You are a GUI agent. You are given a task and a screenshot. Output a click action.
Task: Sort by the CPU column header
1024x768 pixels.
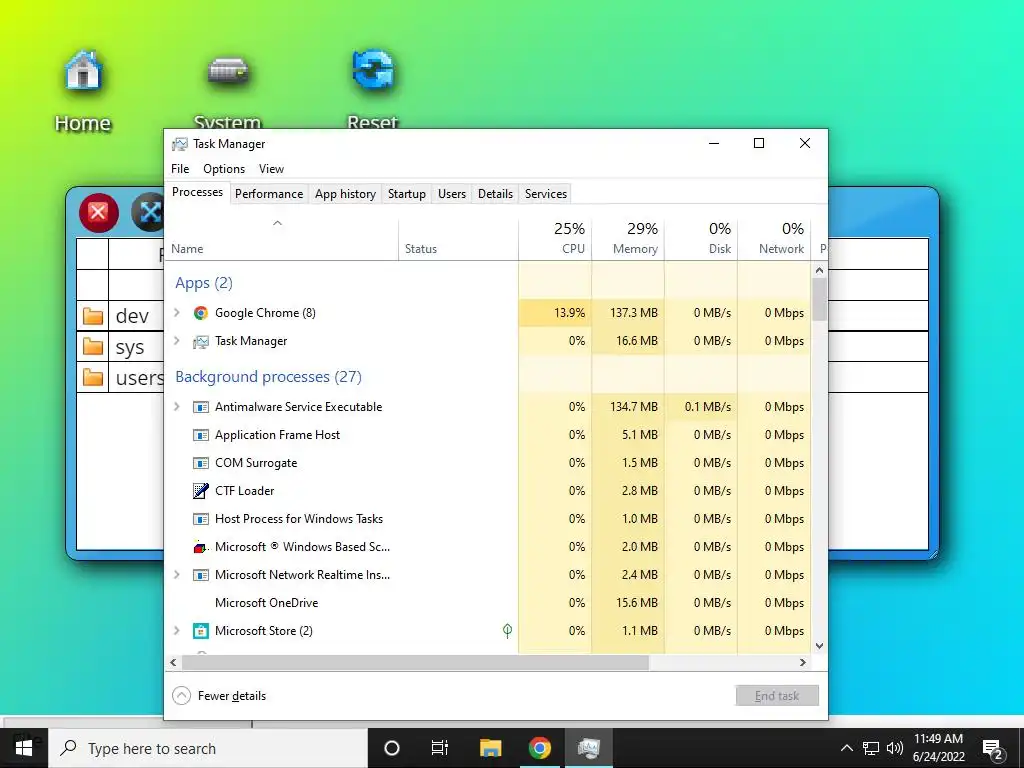[x=556, y=239]
